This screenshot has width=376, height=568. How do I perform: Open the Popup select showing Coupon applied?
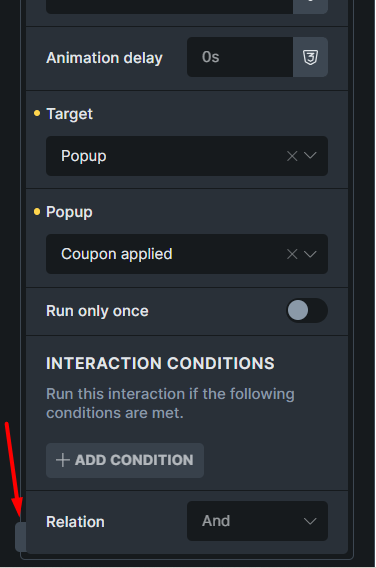click(187, 254)
